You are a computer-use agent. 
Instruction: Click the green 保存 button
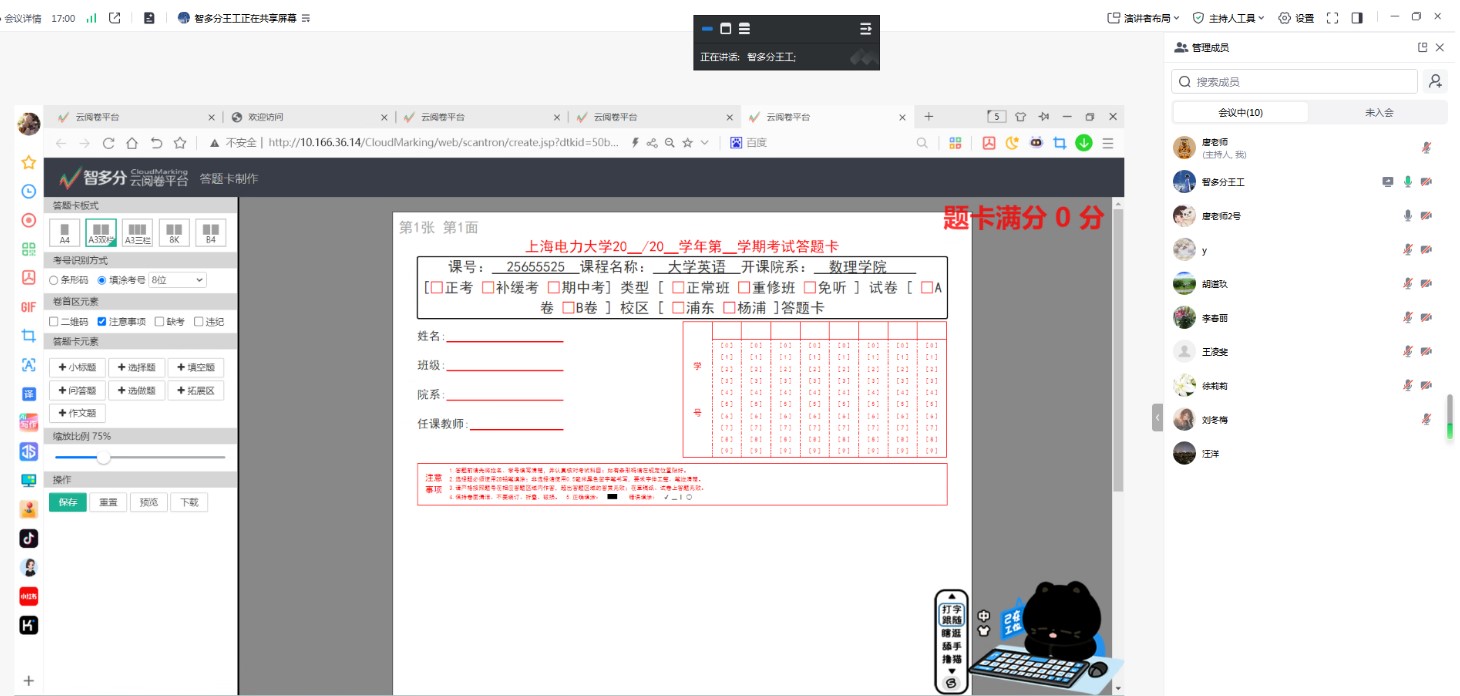tap(68, 502)
